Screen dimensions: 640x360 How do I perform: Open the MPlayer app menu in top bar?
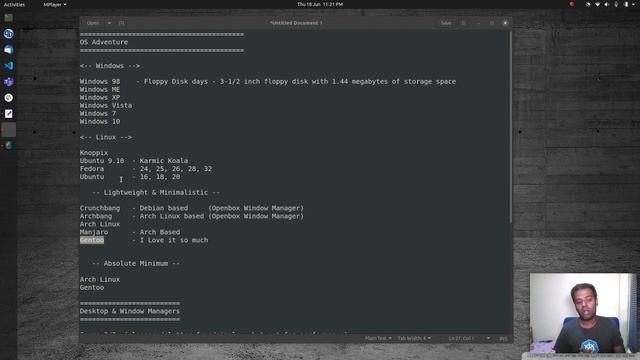[x=55, y=4]
